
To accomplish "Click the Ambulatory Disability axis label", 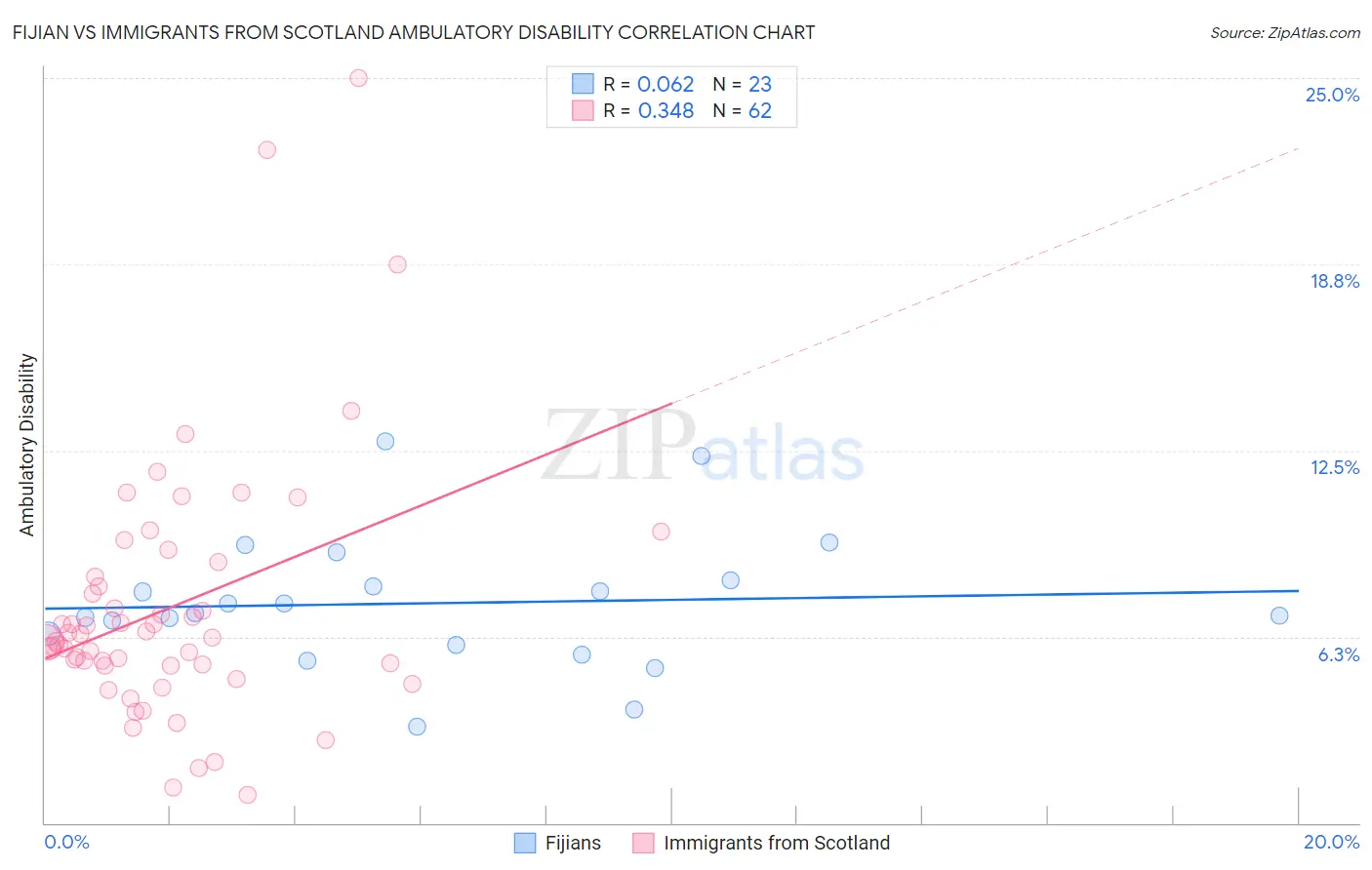I will tap(27, 445).
